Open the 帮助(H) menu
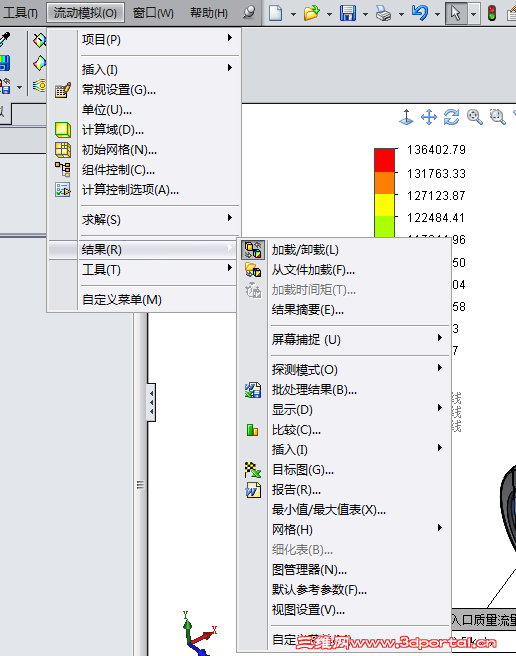The height and width of the screenshot is (656, 516). (209, 13)
